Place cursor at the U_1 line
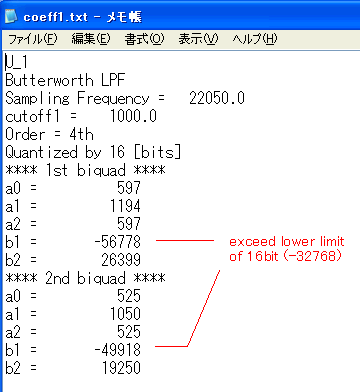This screenshot has width=360, height=392. tap(16, 62)
